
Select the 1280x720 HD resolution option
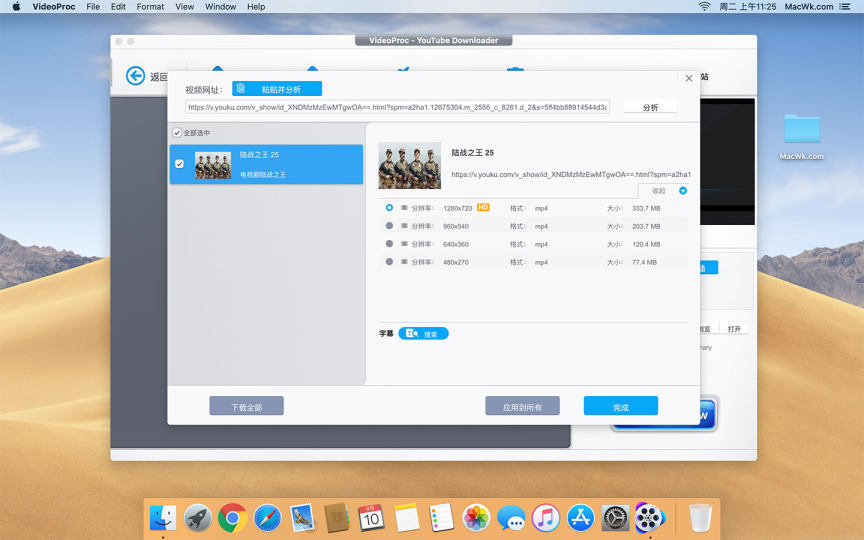pos(389,208)
